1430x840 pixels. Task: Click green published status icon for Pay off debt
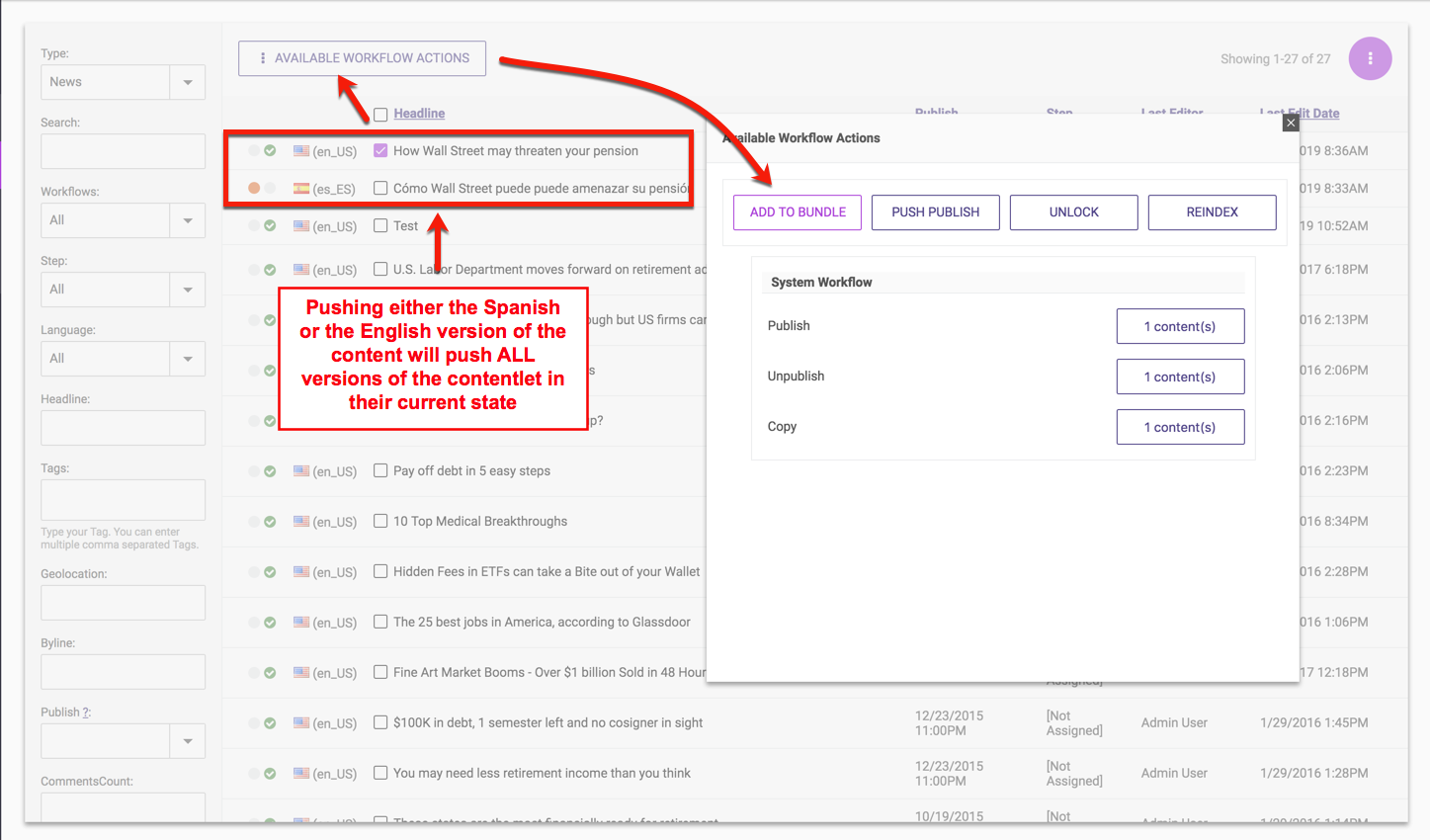[270, 471]
